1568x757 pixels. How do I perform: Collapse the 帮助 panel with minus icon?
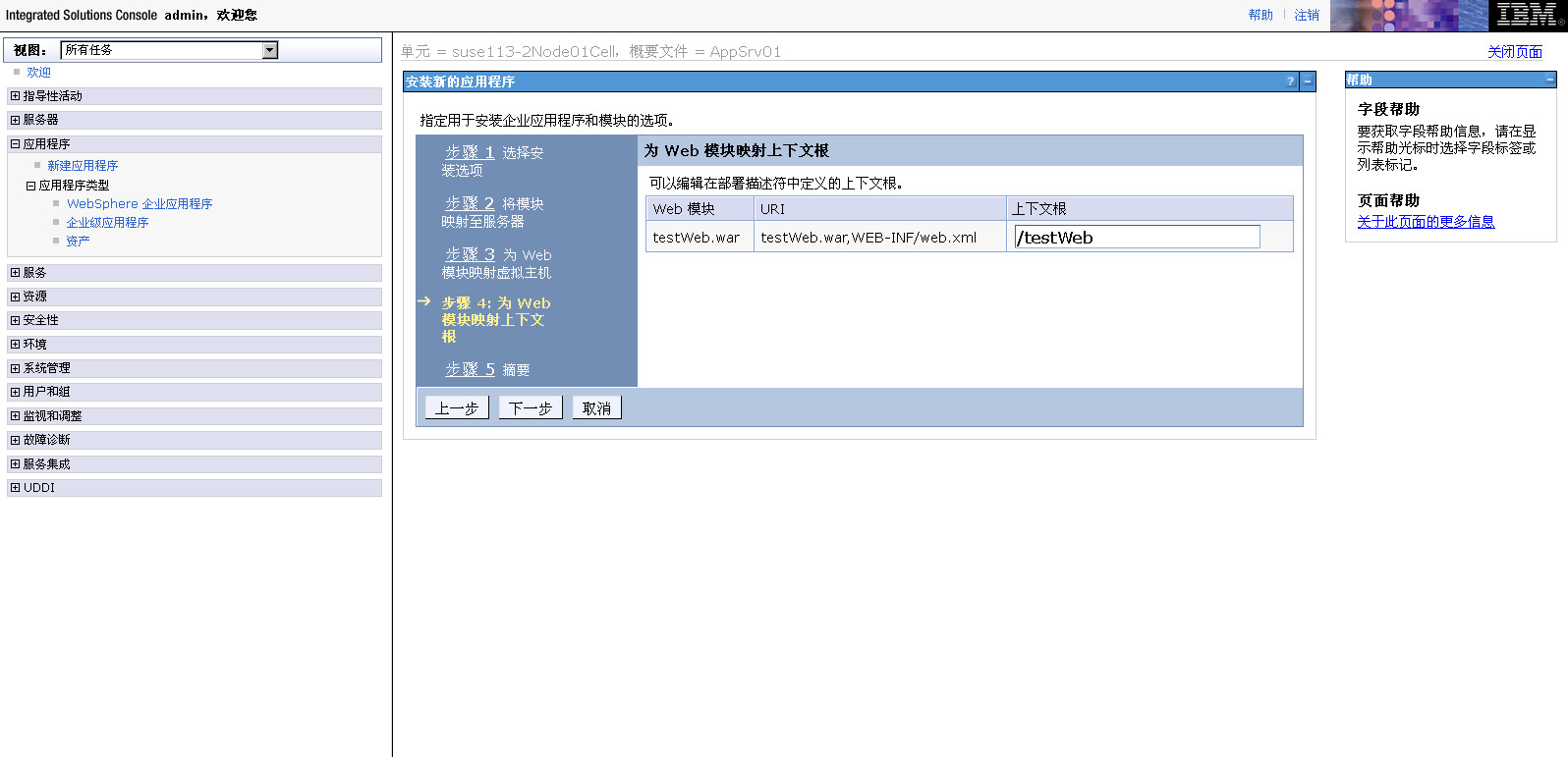click(1550, 80)
